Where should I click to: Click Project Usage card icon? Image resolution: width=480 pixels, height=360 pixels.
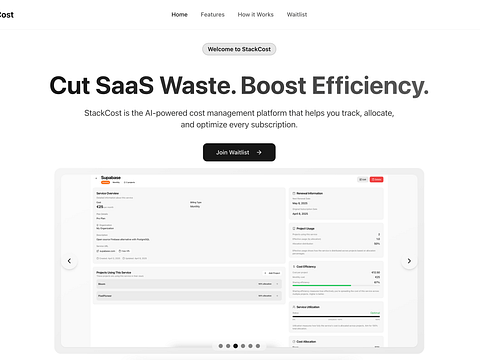point(294,229)
